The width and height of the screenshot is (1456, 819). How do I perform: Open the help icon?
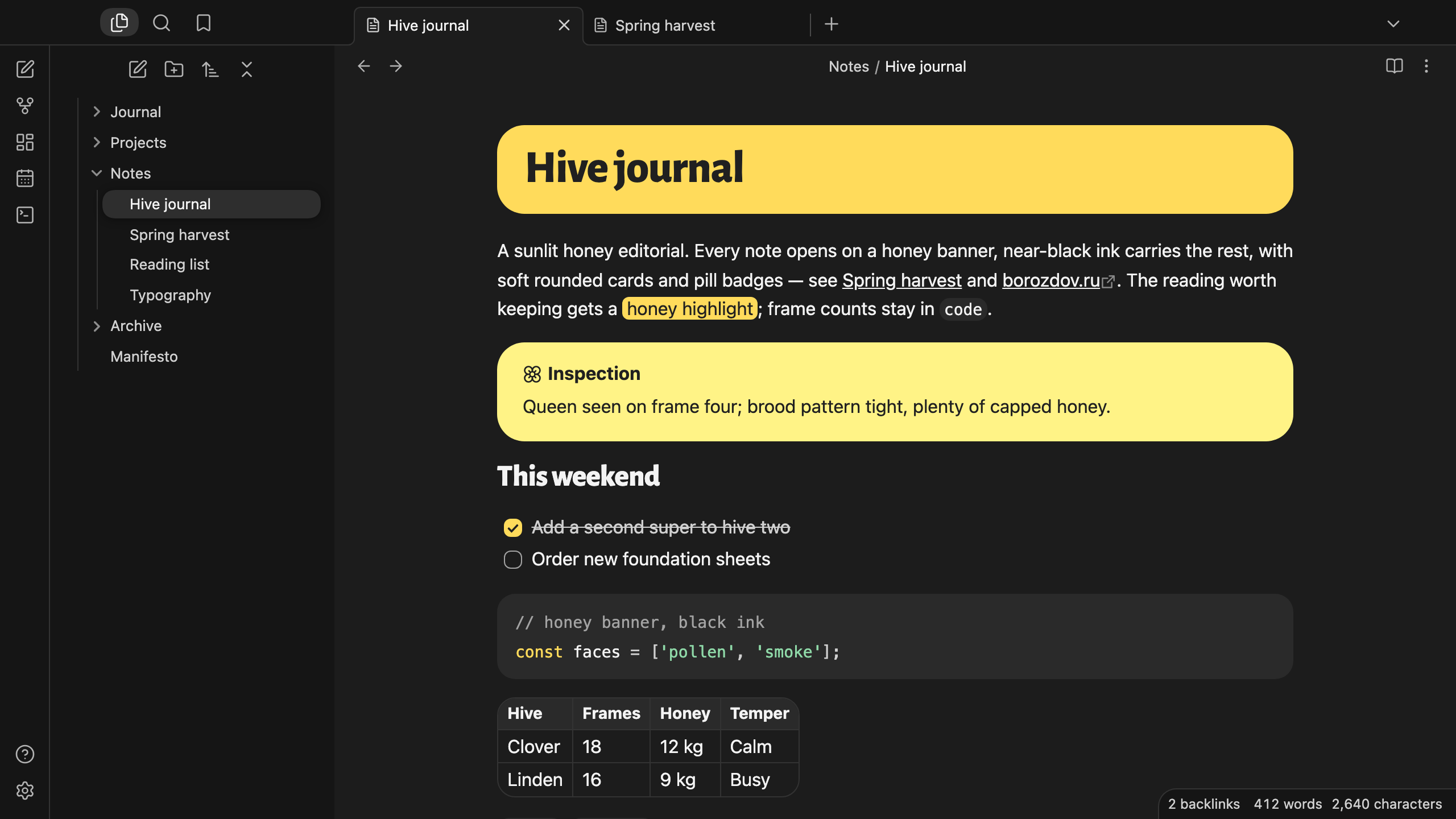25,754
